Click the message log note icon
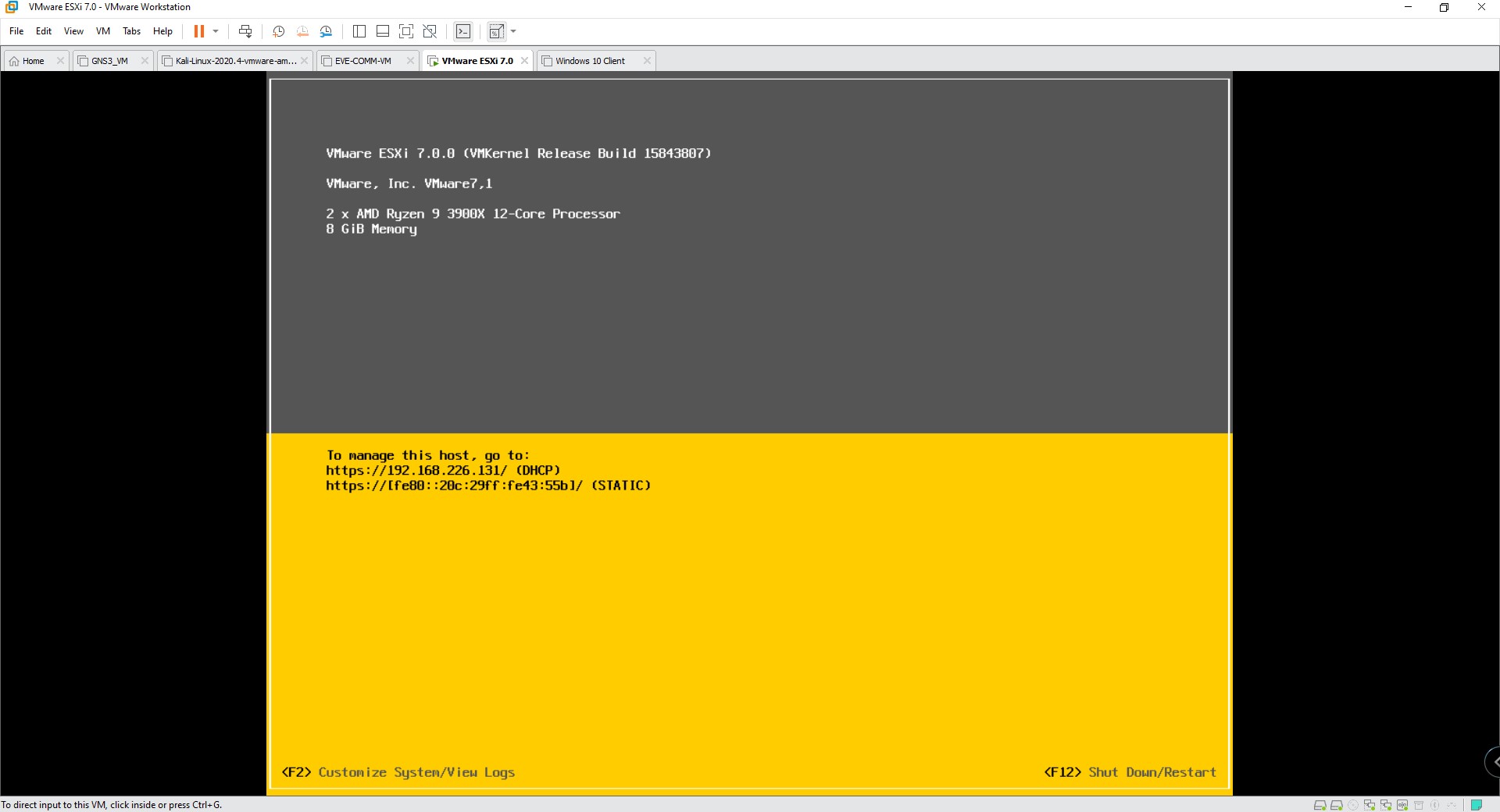1500x812 pixels. coord(1476,805)
